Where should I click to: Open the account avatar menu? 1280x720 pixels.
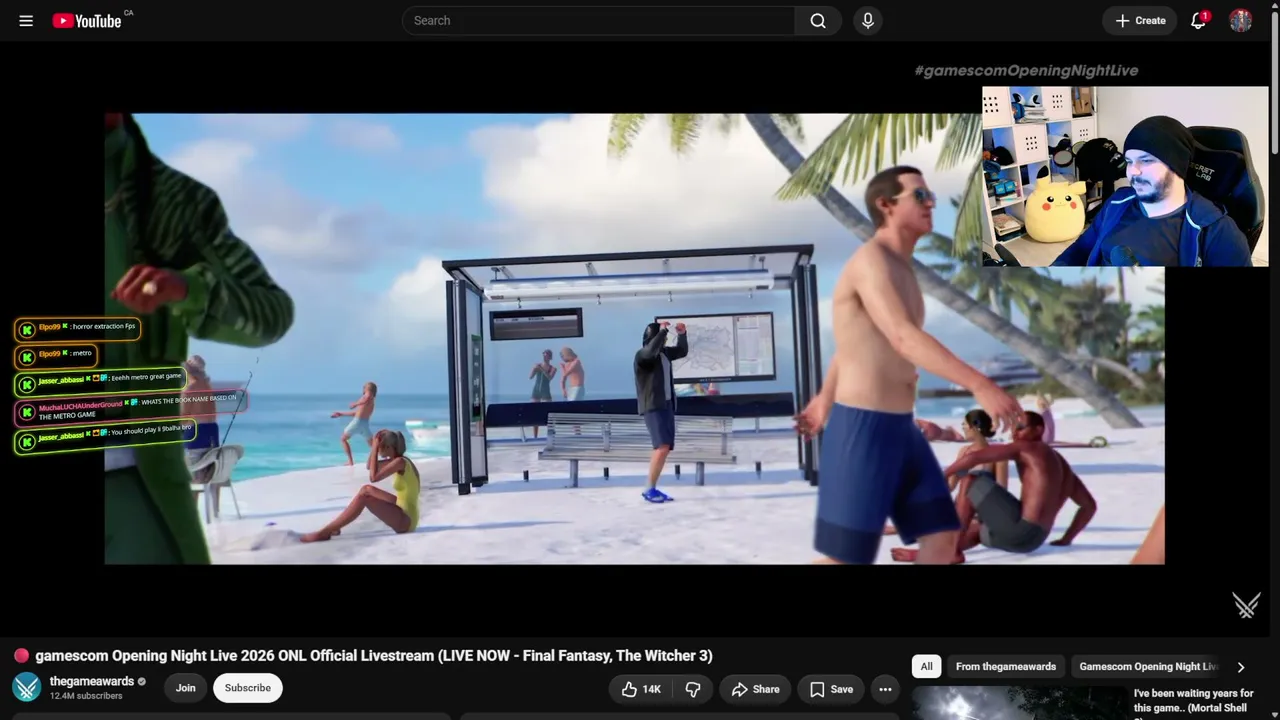click(x=1241, y=20)
